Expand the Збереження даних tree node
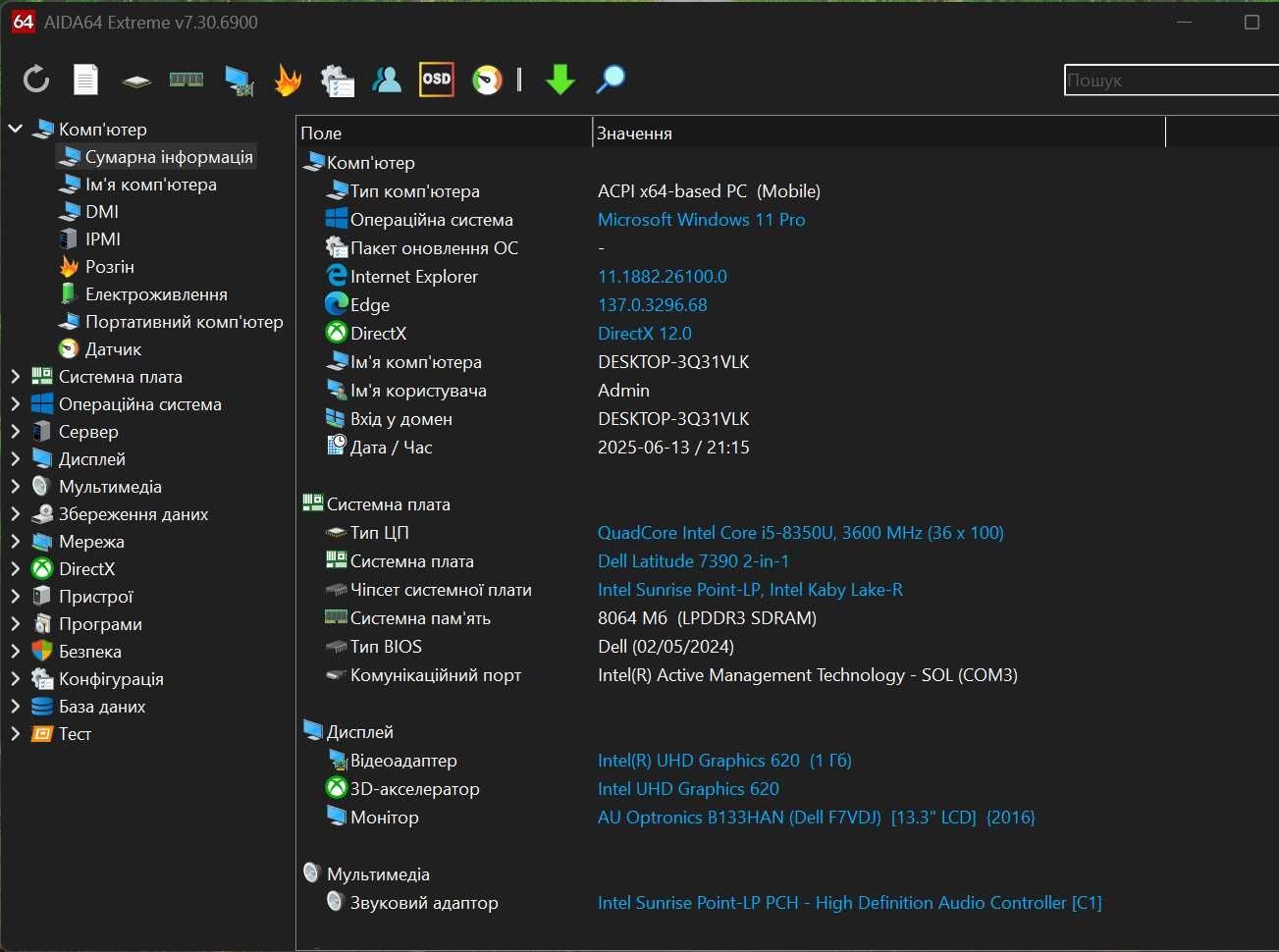 coord(15,513)
